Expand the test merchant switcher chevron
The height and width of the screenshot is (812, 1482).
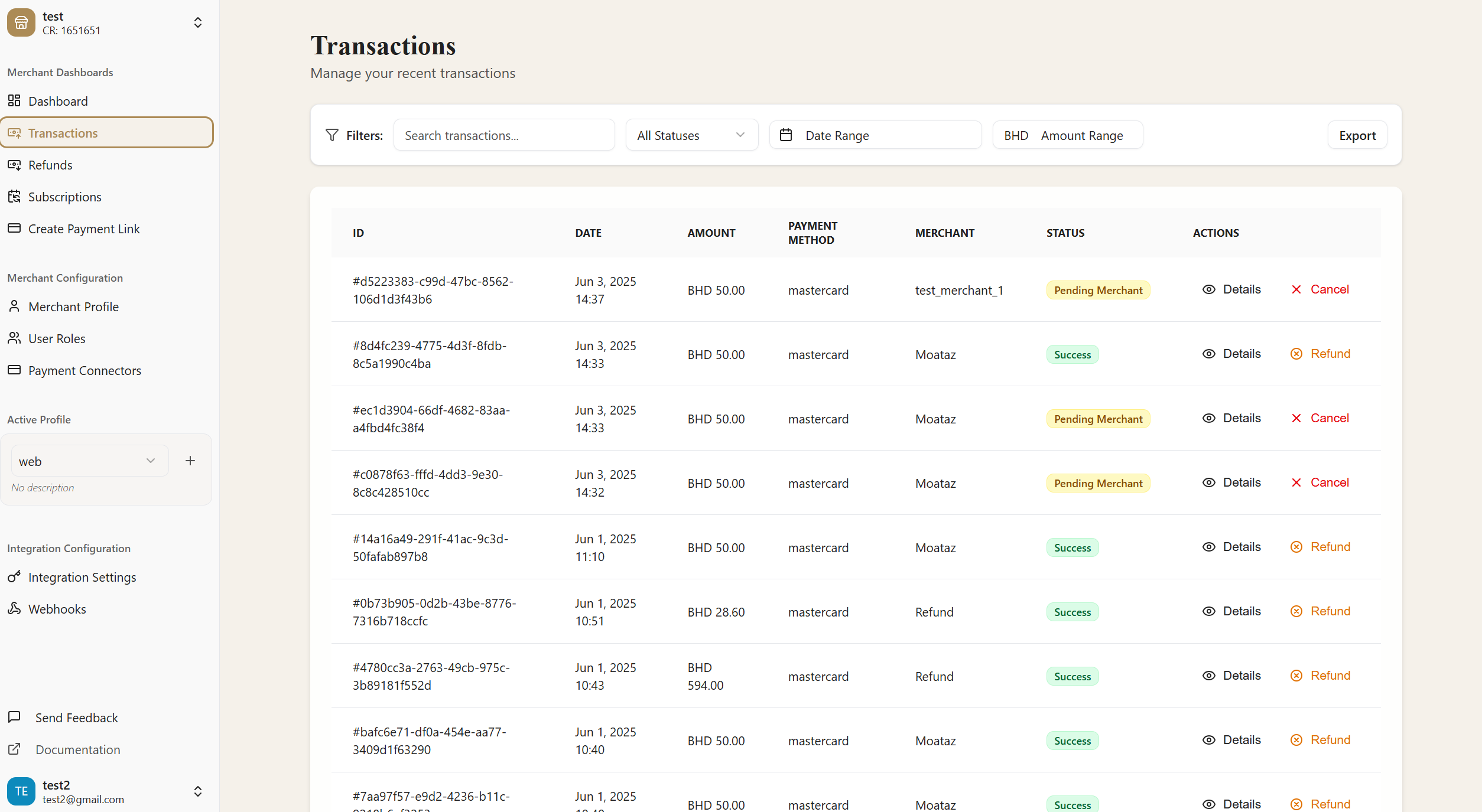[x=198, y=22]
